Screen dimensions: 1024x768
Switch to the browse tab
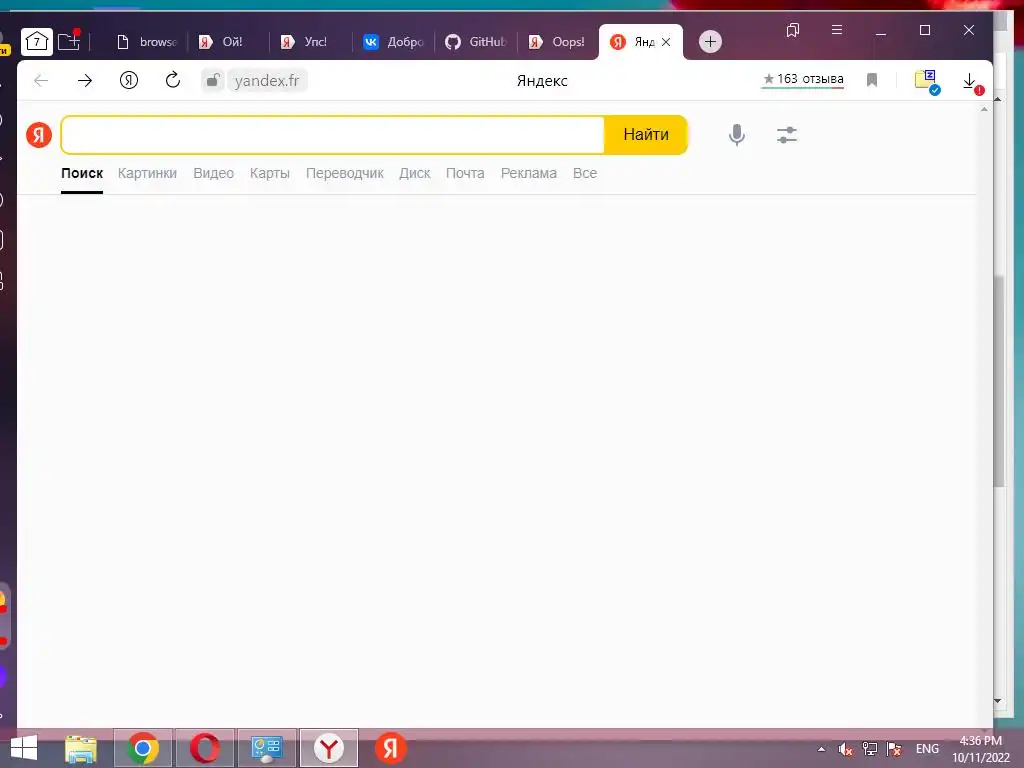click(146, 42)
